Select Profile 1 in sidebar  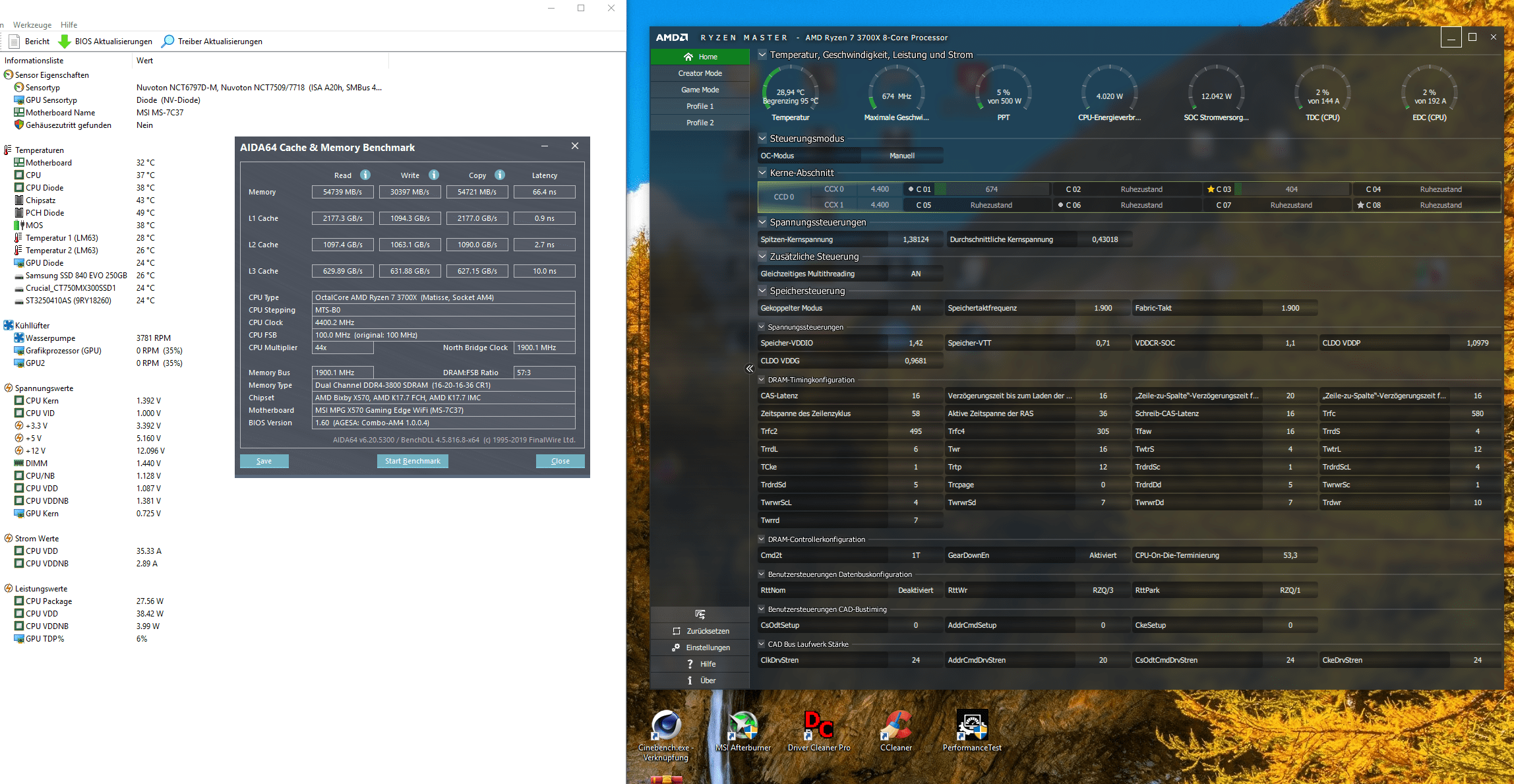(x=700, y=106)
